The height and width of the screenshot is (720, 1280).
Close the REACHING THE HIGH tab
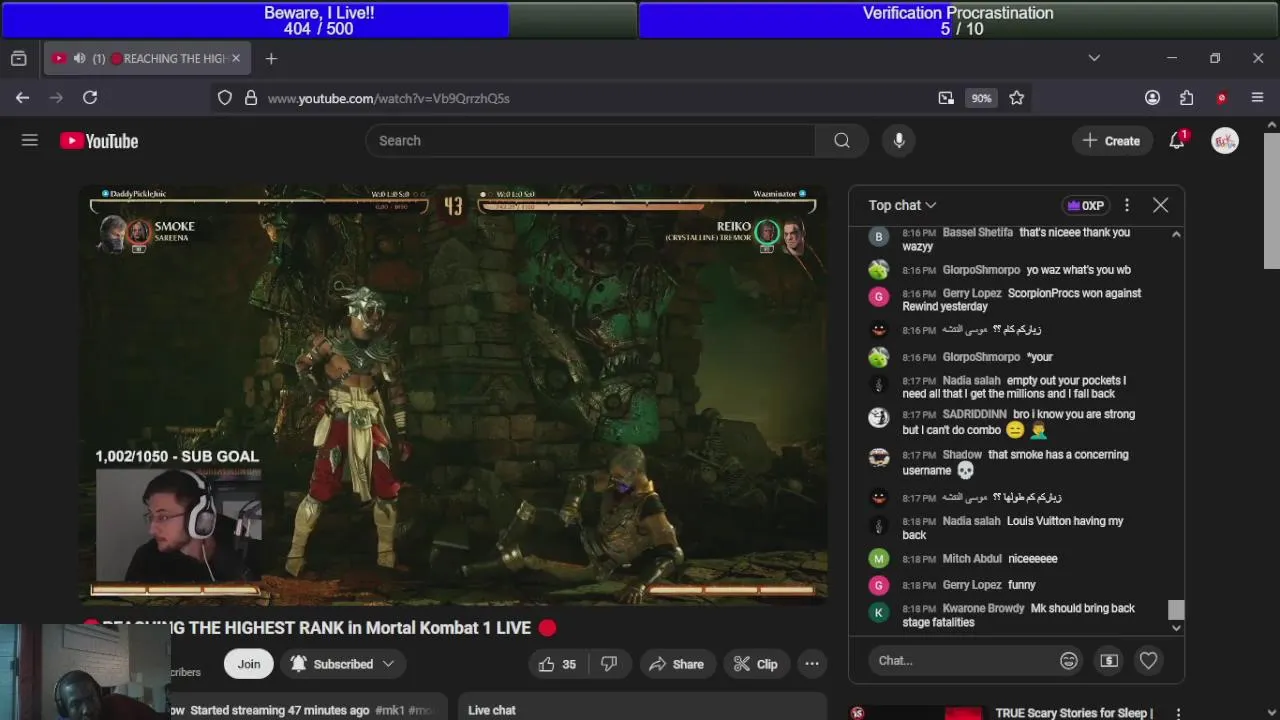[236, 59]
